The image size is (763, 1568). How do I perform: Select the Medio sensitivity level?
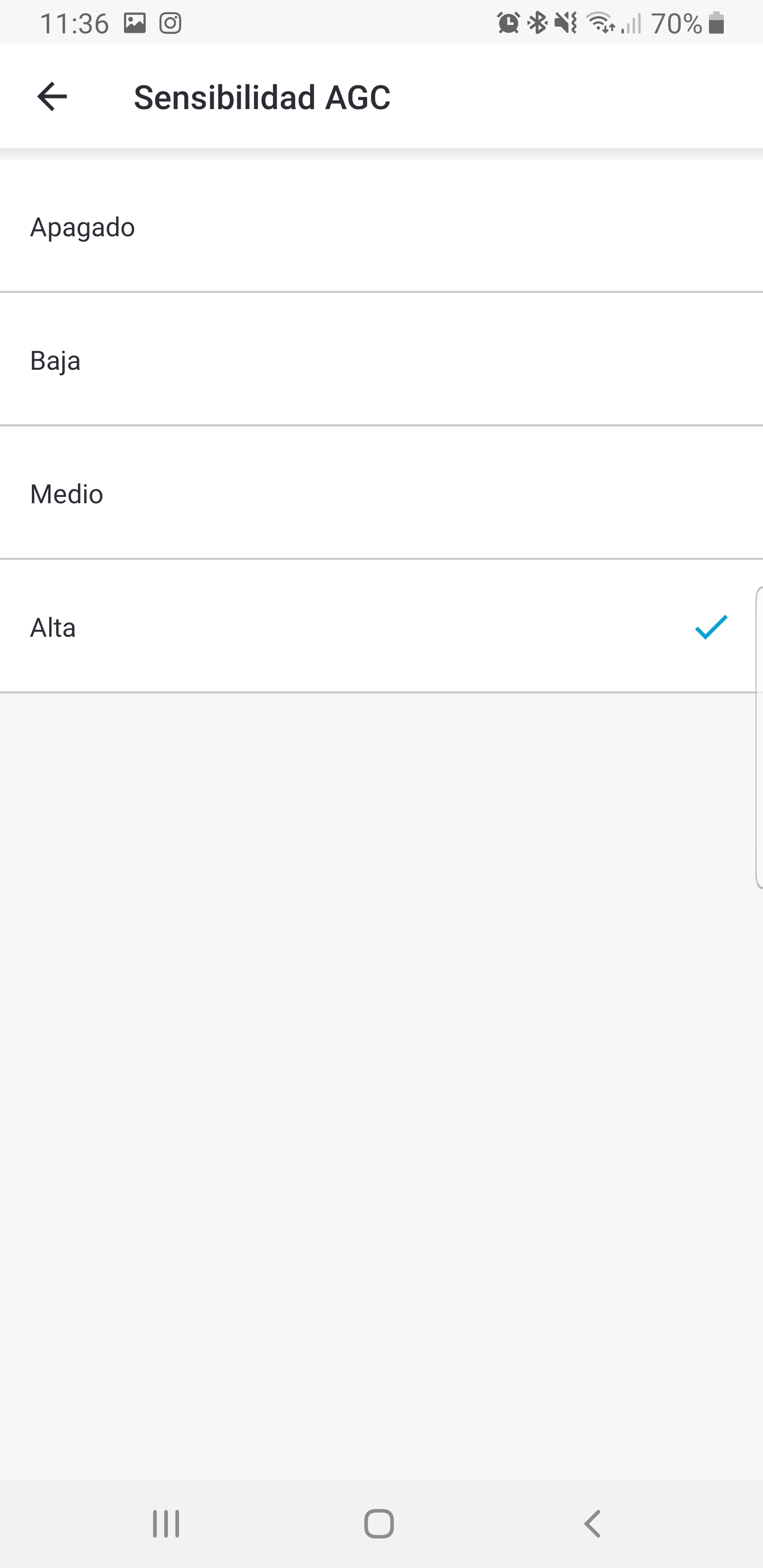pos(381,494)
